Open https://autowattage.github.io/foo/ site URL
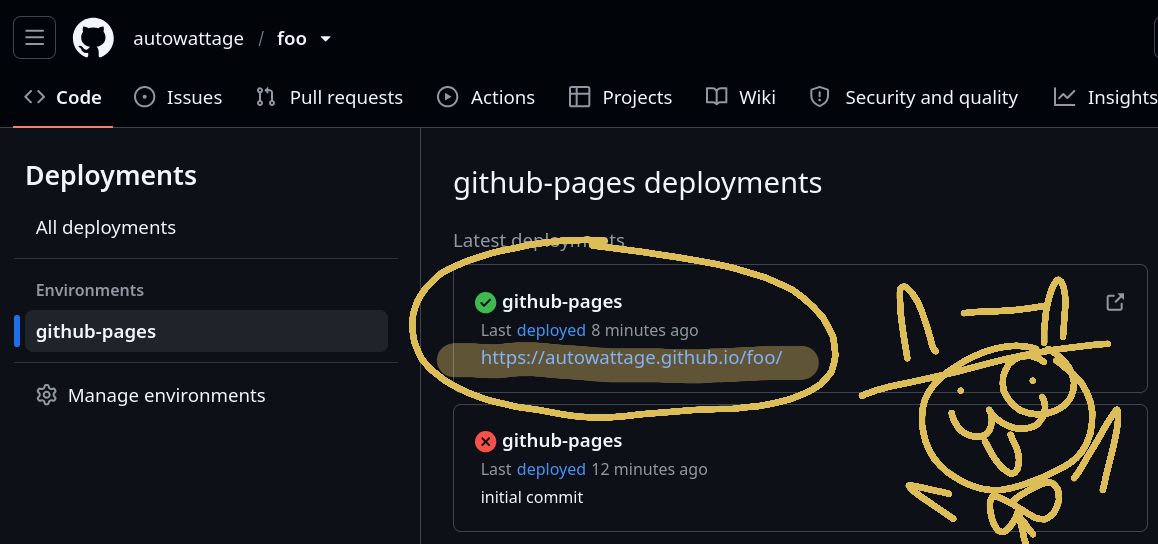The image size is (1158, 544). pos(631,358)
